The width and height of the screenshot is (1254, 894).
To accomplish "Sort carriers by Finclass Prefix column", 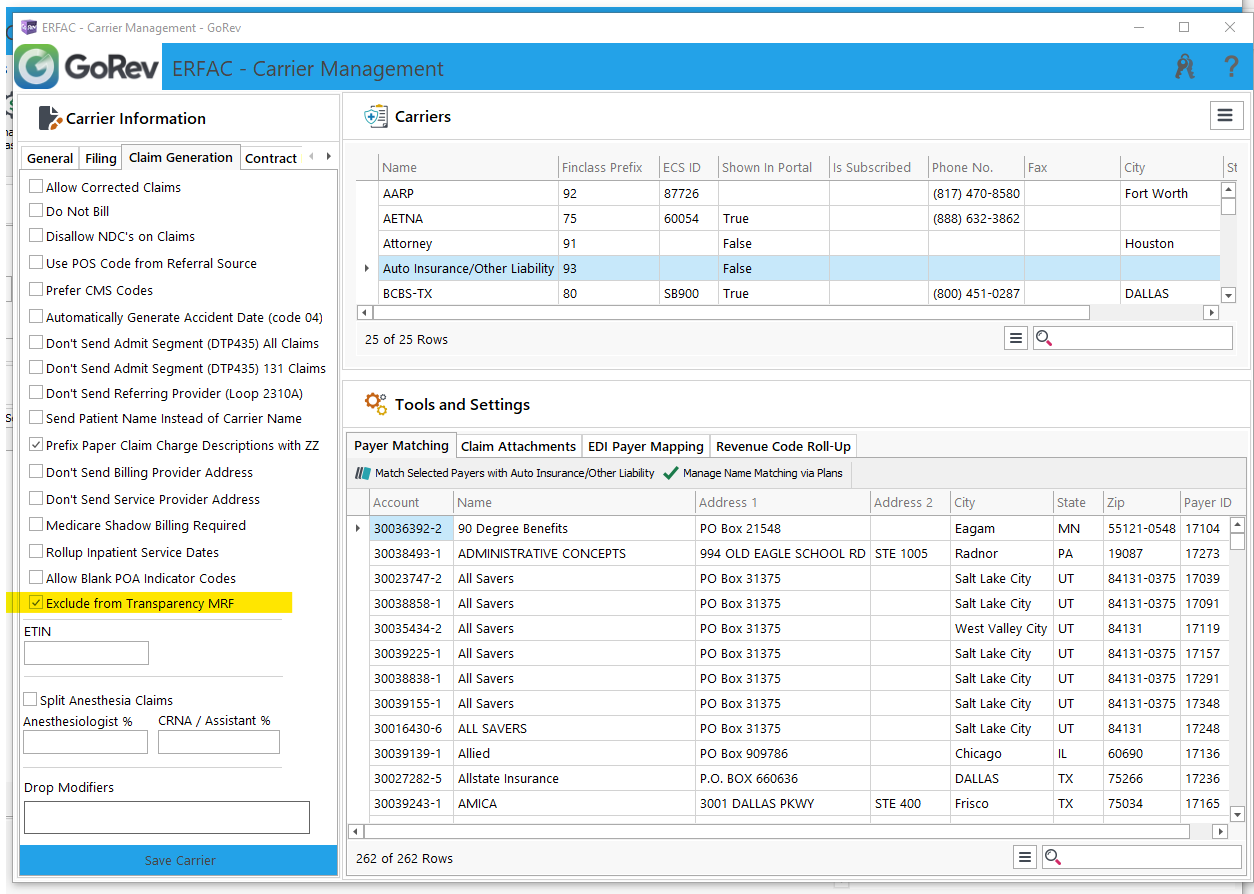I will pos(608,167).
